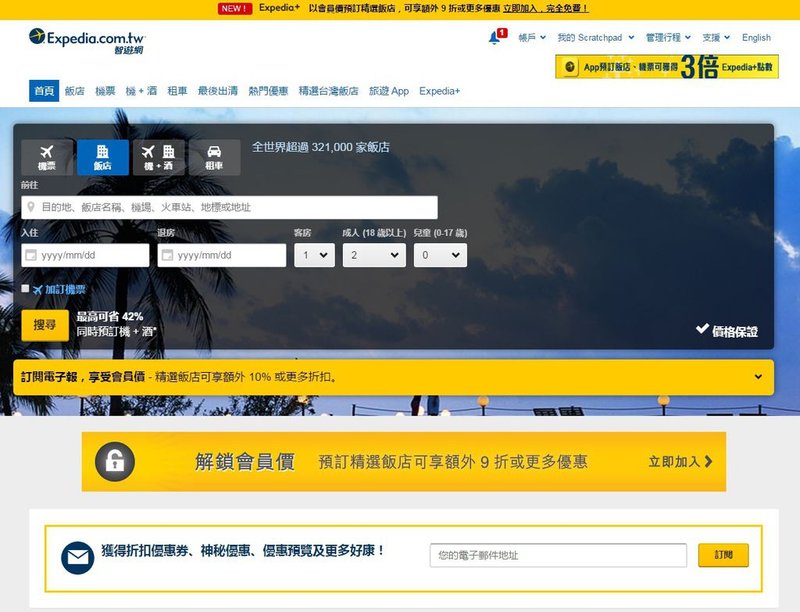The height and width of the screenshot is (612, 800).
Task: Open 旅遊 App in the navigation bar
Action: pos(389,91)
